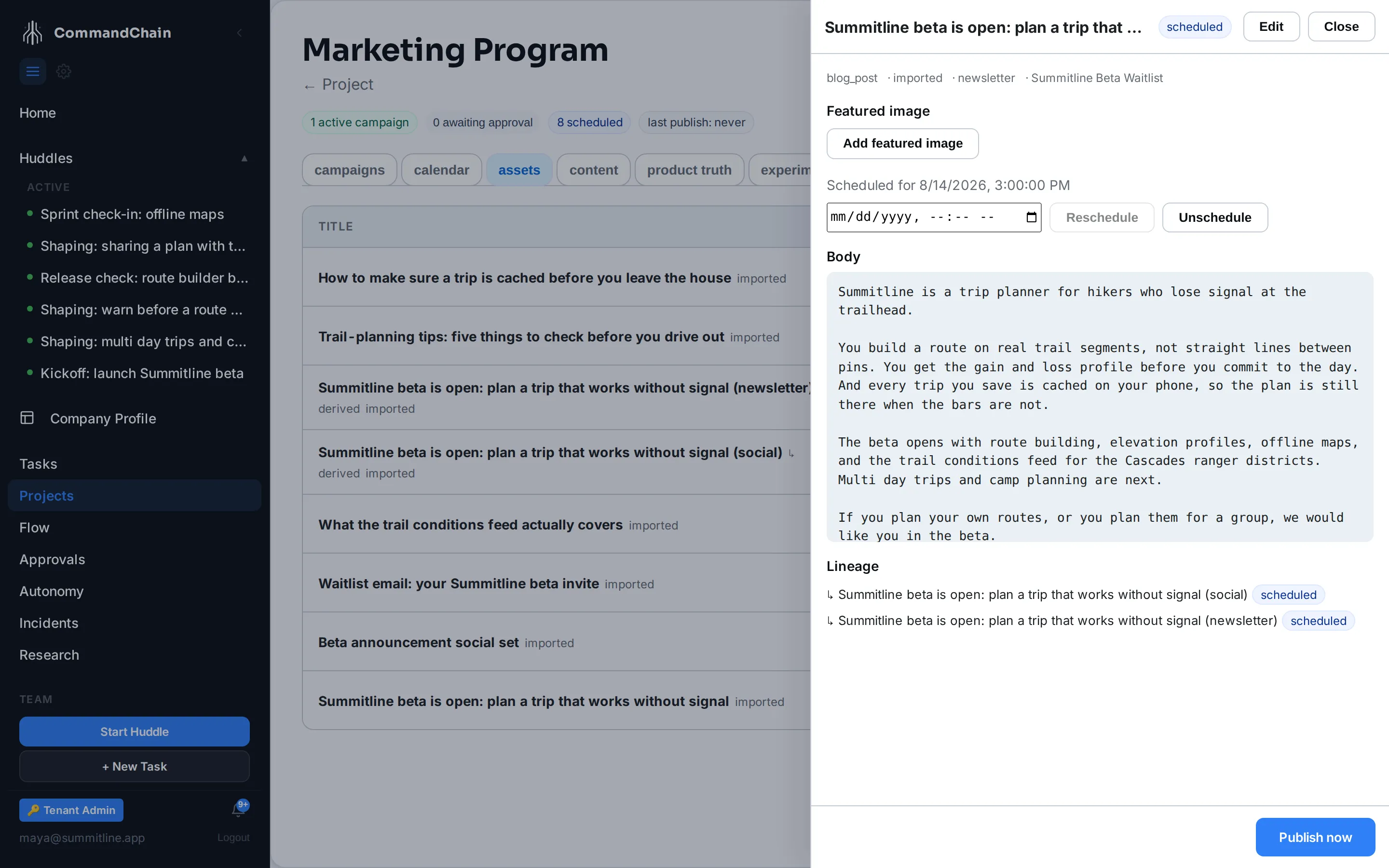Open the product truth tab

(x=689, y=170)
